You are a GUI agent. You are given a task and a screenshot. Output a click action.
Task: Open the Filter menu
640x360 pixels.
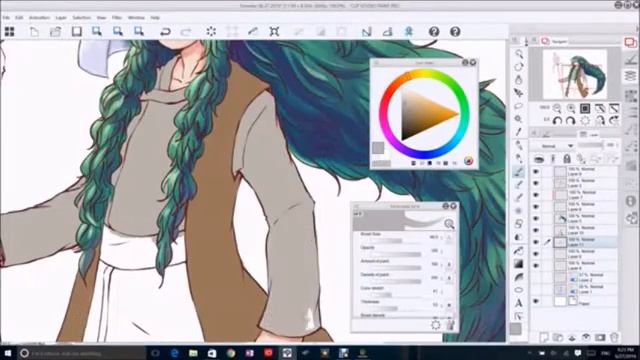pos(117,18)
